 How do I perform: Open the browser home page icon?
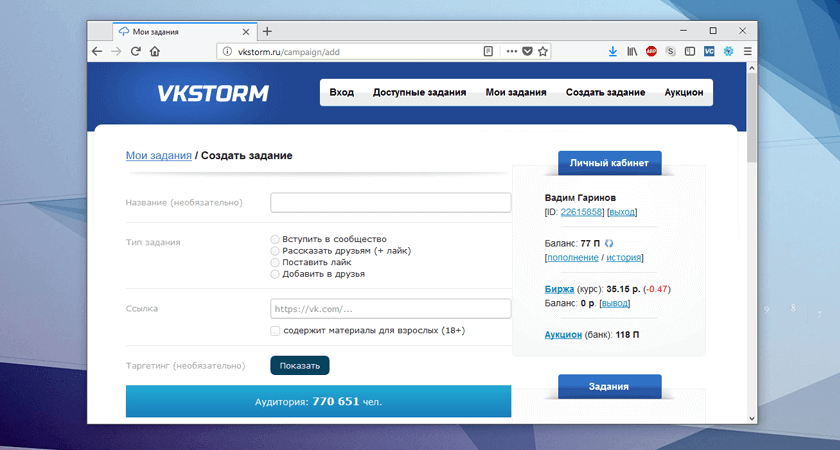coord(155,51)
